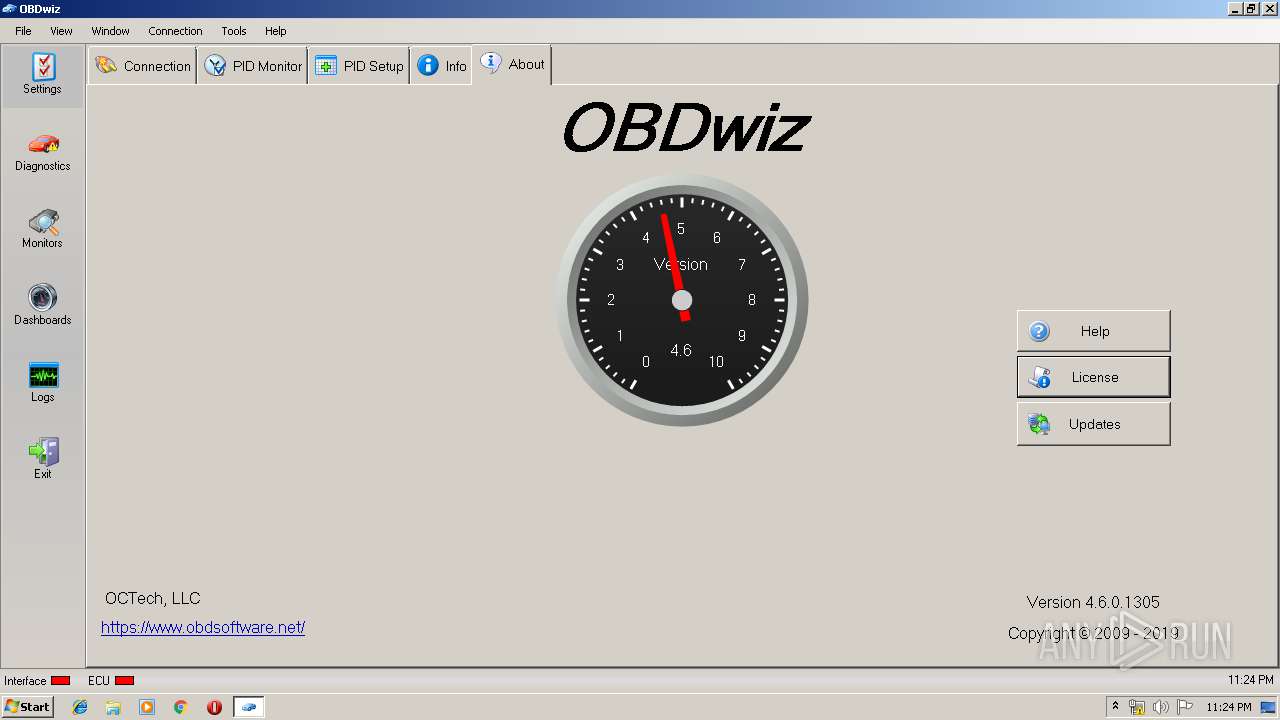Click the Copyright 2009 - 2019 text
The image size is (1280, 720).
click(1093, 633)
